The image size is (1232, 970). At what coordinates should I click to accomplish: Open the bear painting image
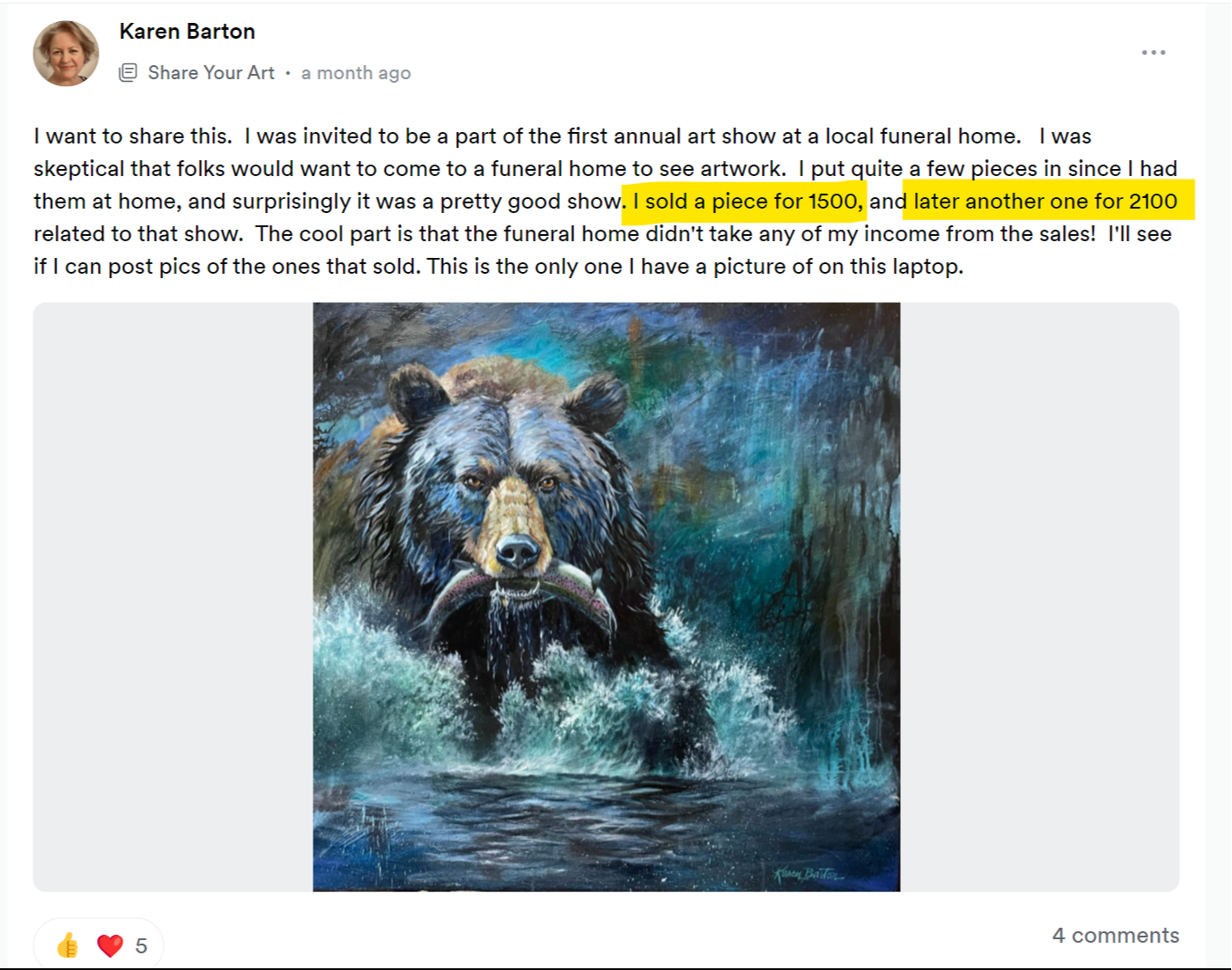(x=607, y=597)
